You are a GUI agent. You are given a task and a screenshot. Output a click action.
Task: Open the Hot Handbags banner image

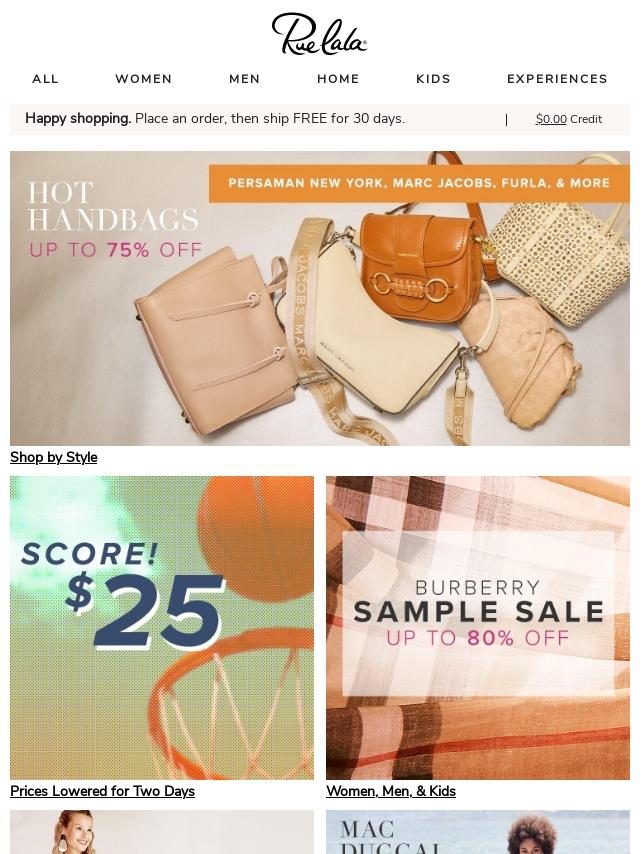(x=320, y=298)
